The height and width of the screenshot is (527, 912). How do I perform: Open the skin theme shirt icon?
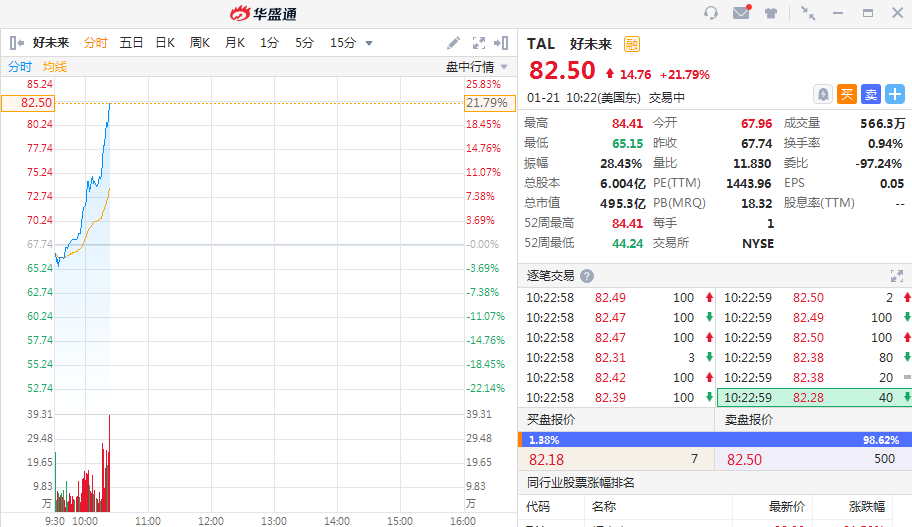(771, 13)
